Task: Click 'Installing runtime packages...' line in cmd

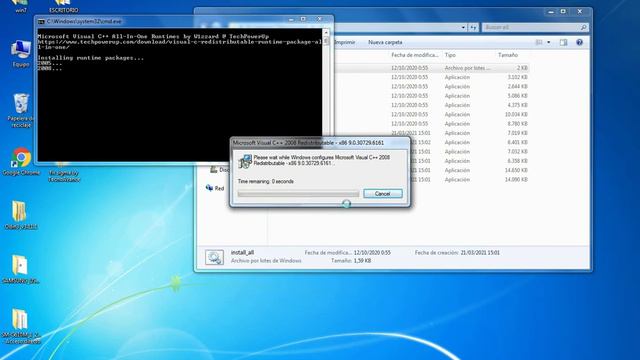Action: tap(91, 58)
